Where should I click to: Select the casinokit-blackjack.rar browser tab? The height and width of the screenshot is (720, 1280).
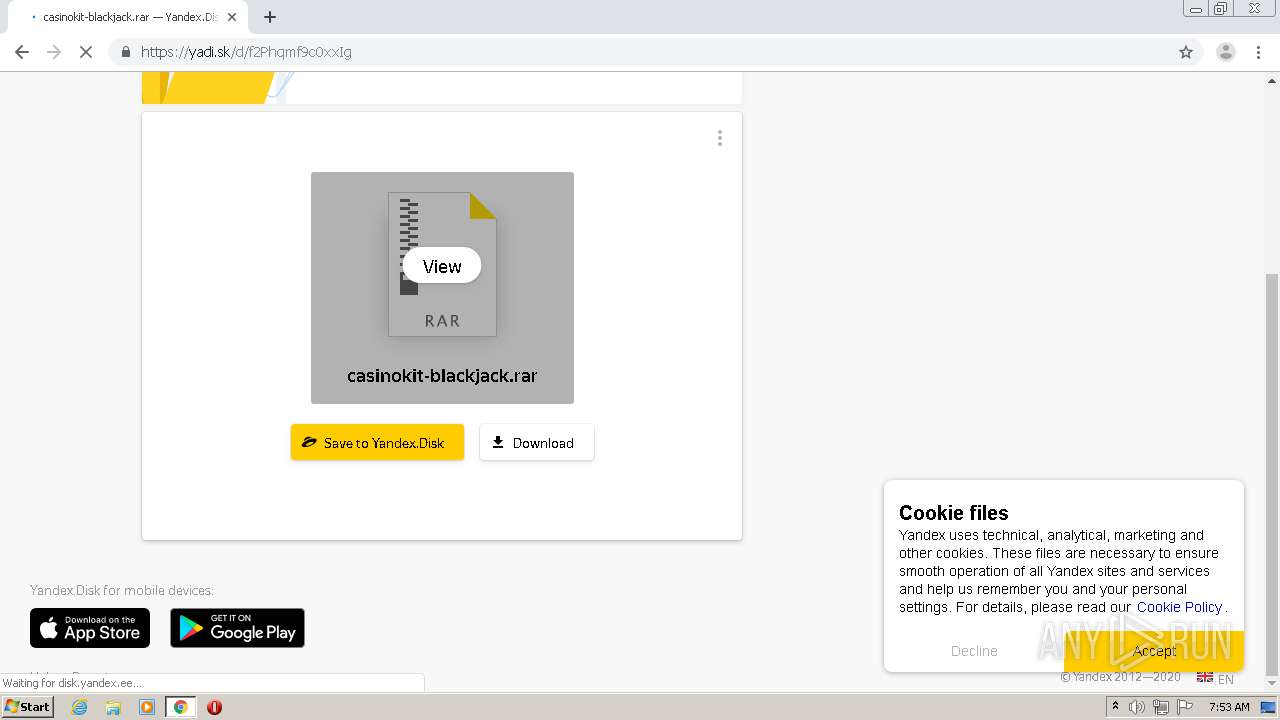pos(128,17)
